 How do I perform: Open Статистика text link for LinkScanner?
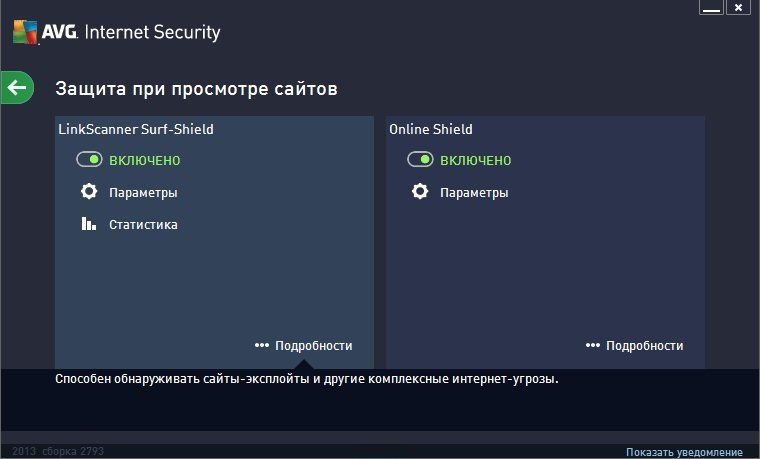pyautogui.click(x=143, y=224)
